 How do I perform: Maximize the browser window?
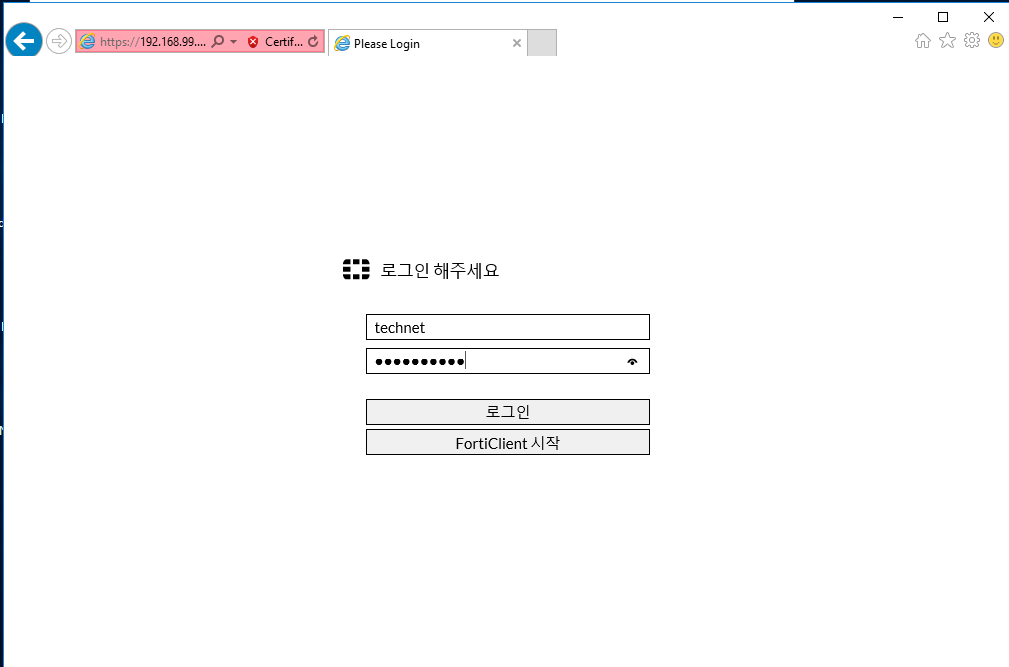point(943,17)
